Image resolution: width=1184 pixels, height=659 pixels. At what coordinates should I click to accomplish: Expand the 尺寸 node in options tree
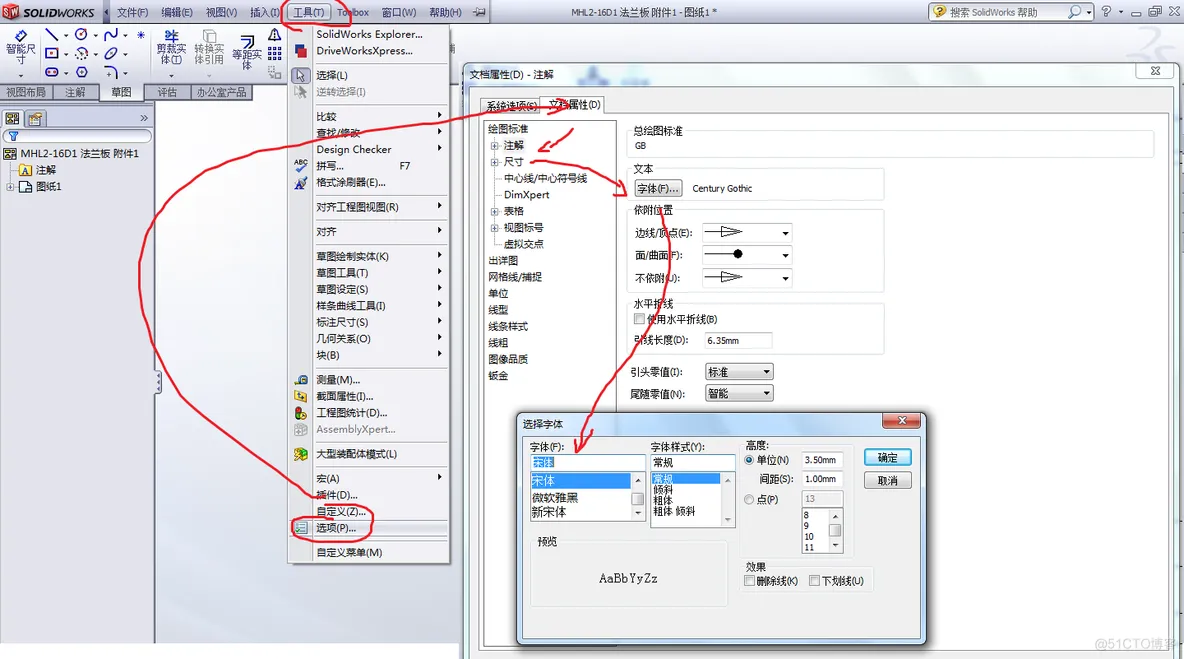495,162
